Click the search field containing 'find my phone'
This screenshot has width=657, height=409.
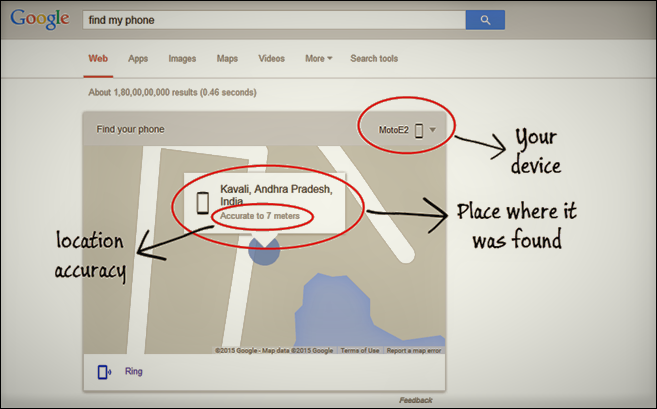(x=274, y=20)
